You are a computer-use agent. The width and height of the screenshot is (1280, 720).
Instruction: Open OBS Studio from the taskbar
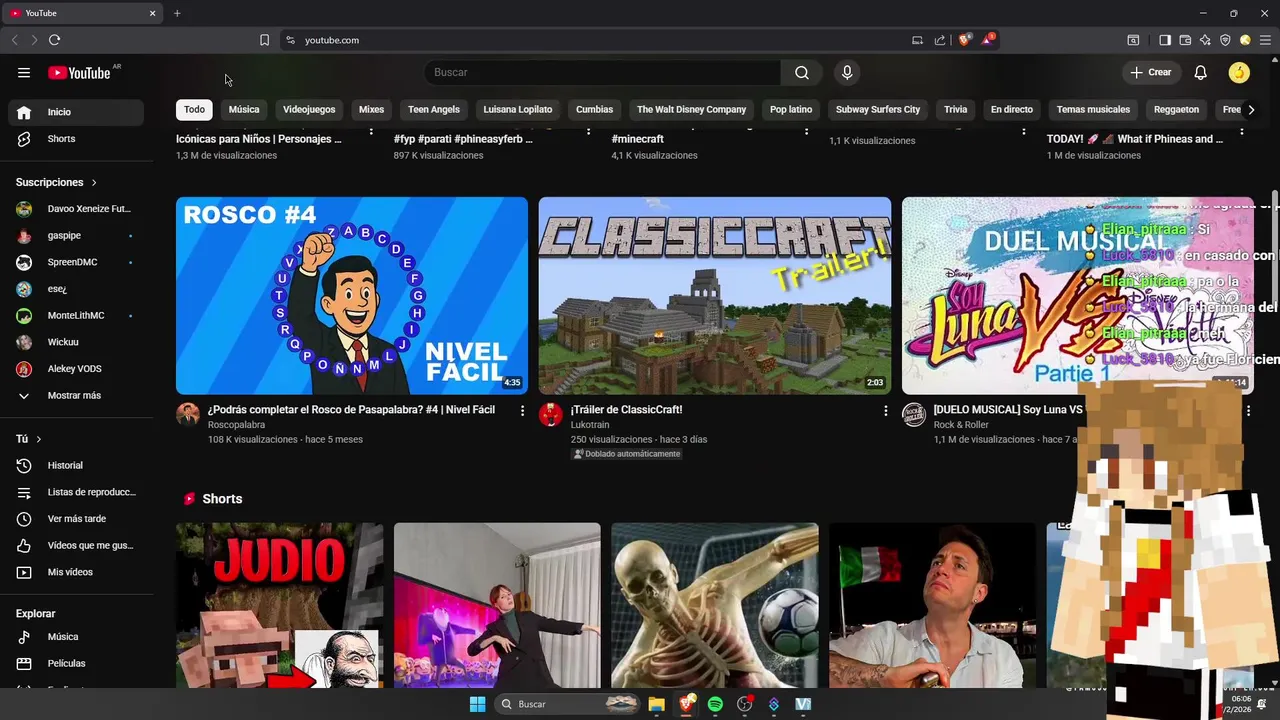744,704
